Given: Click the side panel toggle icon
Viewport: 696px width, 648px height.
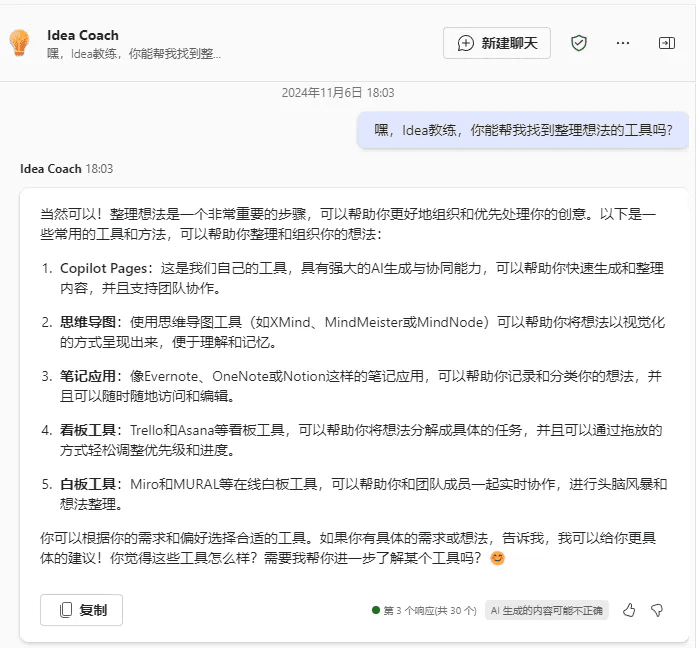Looking at the screenshot, I should click(x=667, y=43).
